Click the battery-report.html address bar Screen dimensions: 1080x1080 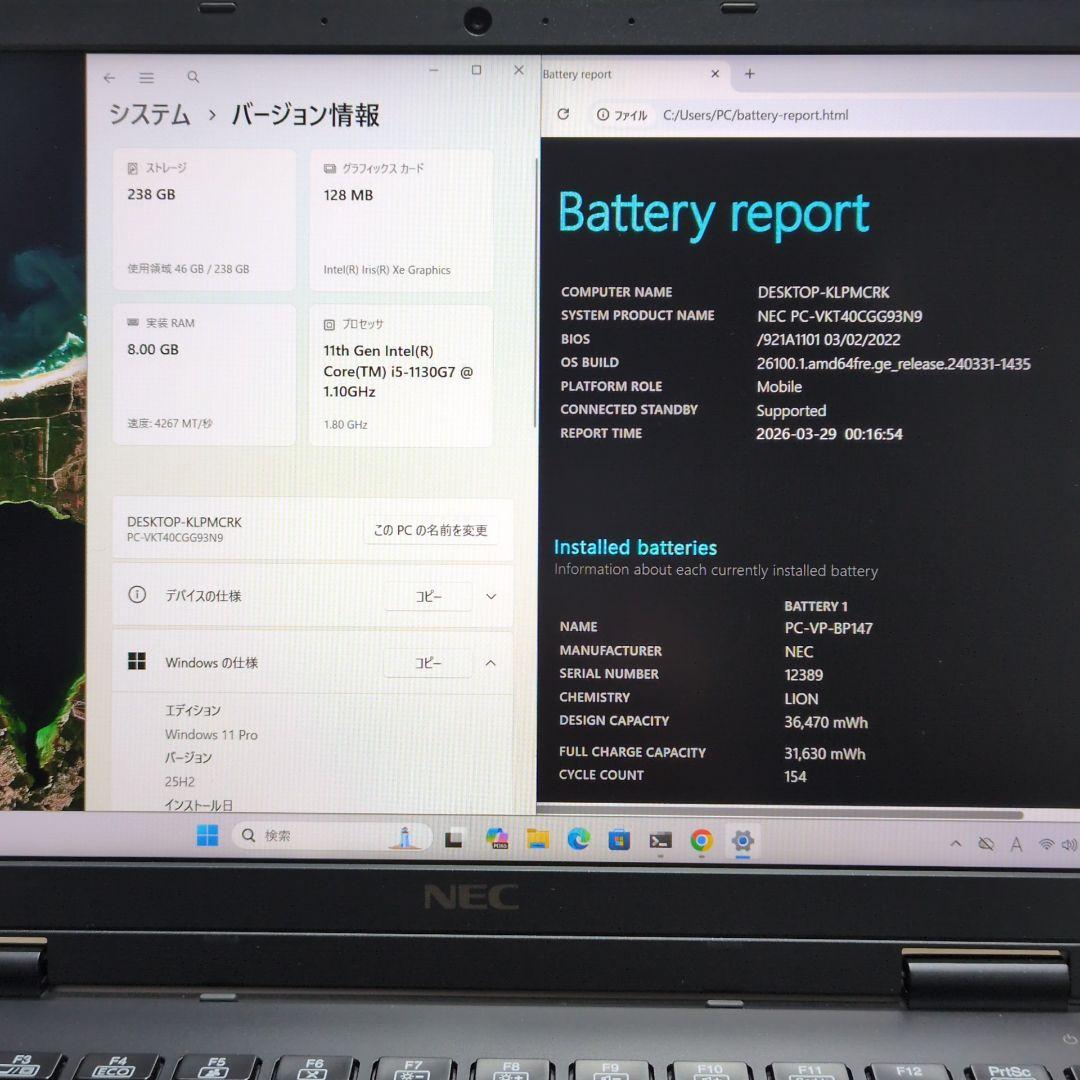pyautogui.click(x=756, y=115)
